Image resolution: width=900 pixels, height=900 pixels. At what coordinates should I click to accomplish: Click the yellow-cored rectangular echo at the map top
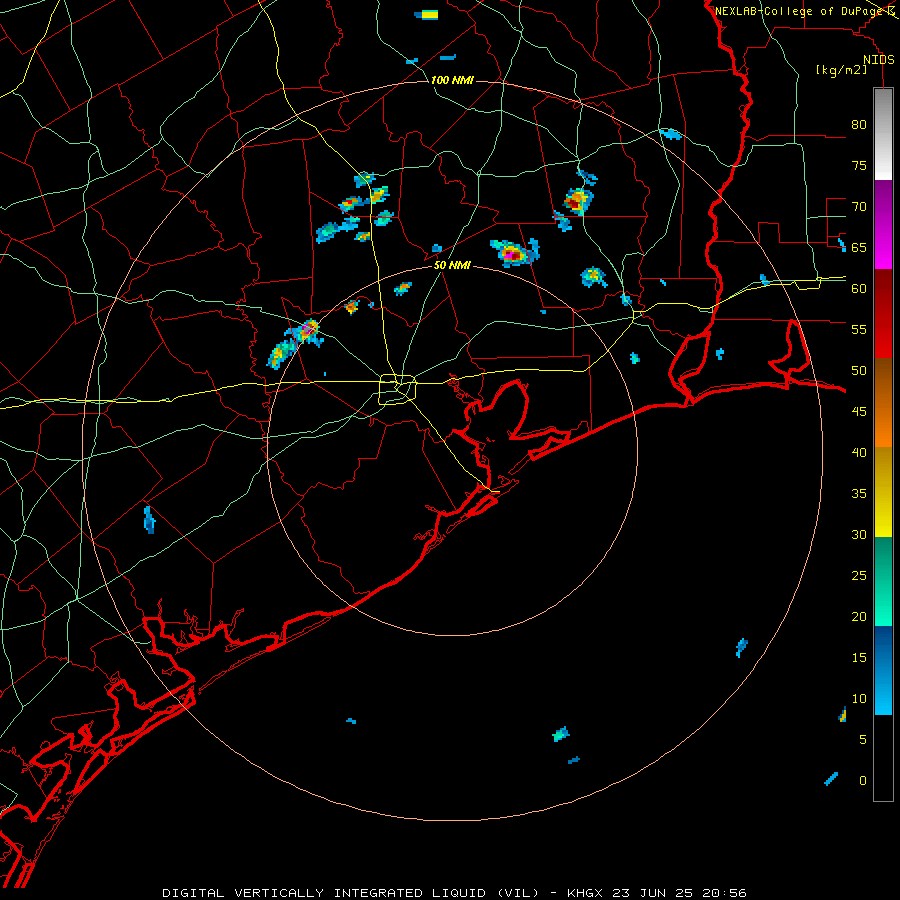[427, 15]
